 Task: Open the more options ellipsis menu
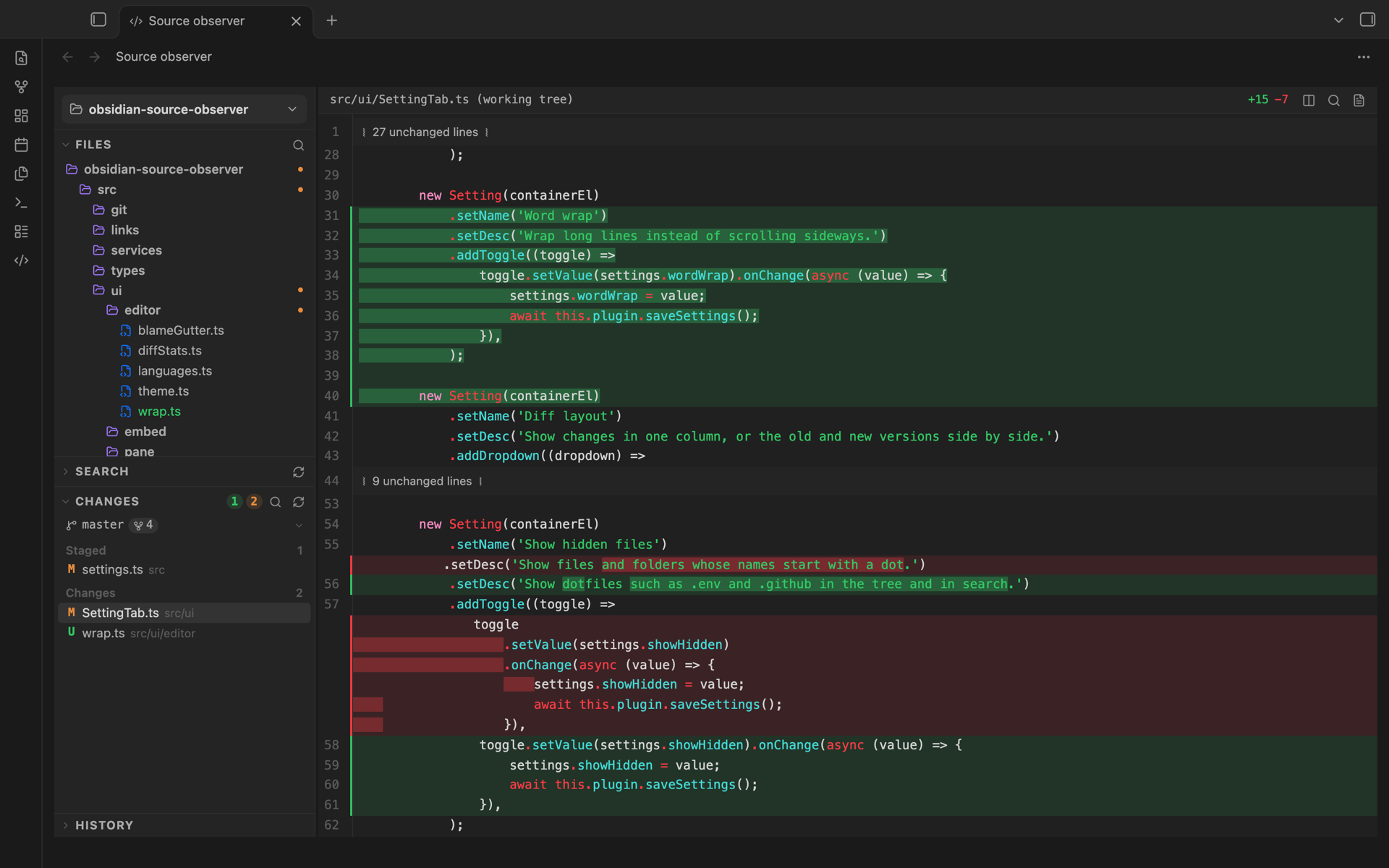tap(1364, 56)
